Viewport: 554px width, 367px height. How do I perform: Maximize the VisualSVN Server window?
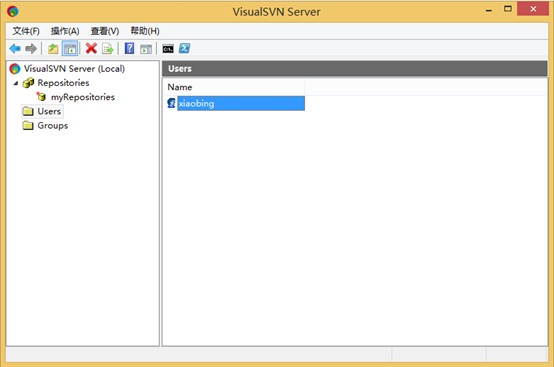tap(508, 9)
